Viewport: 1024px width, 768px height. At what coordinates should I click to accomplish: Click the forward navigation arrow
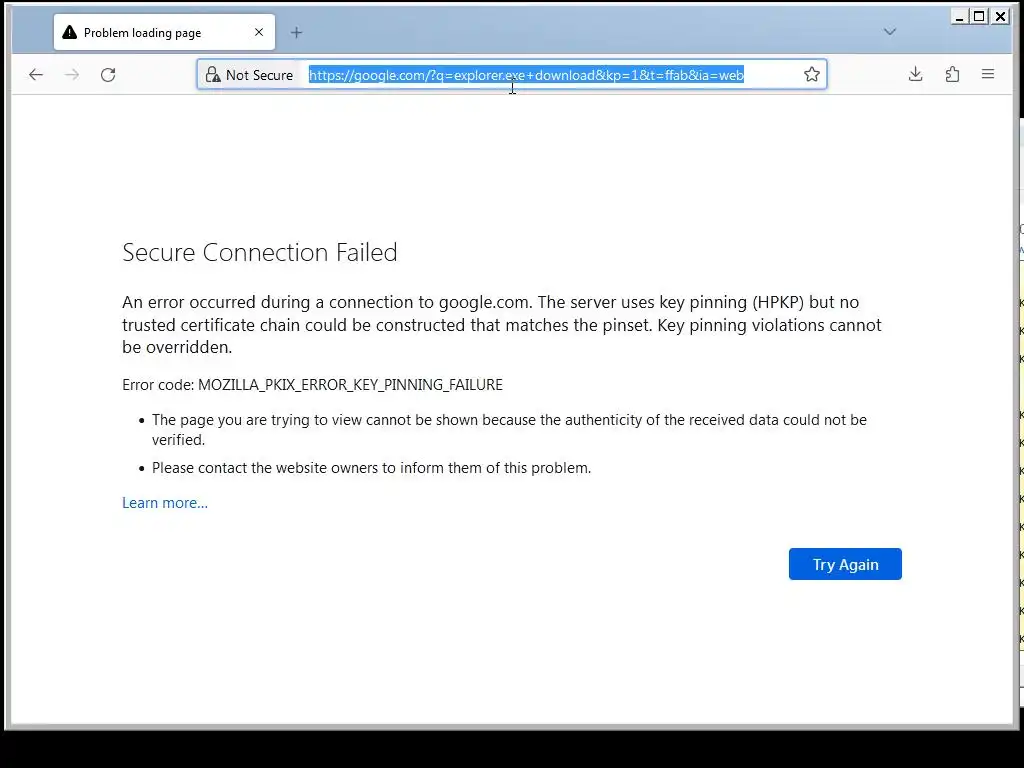(x=72, y=75)
